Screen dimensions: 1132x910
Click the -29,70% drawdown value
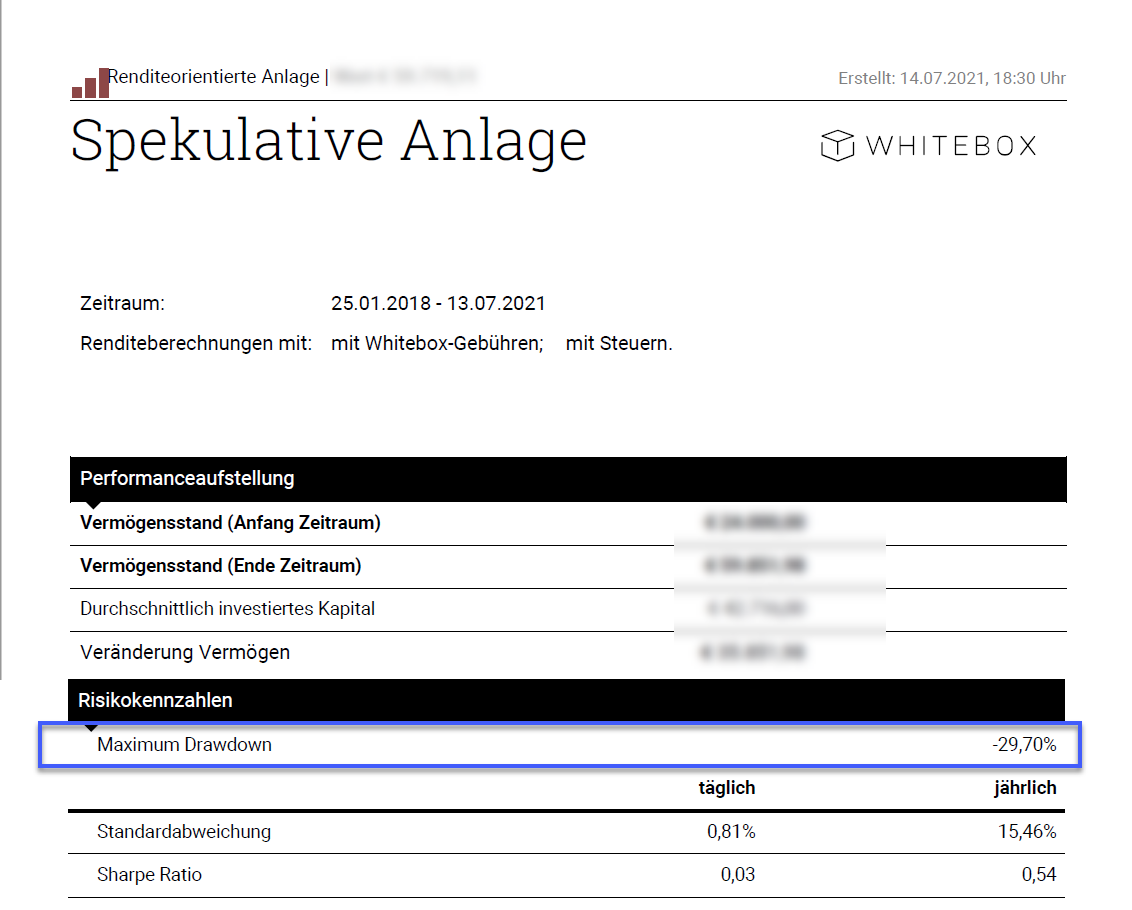(x=1024, y=745)
